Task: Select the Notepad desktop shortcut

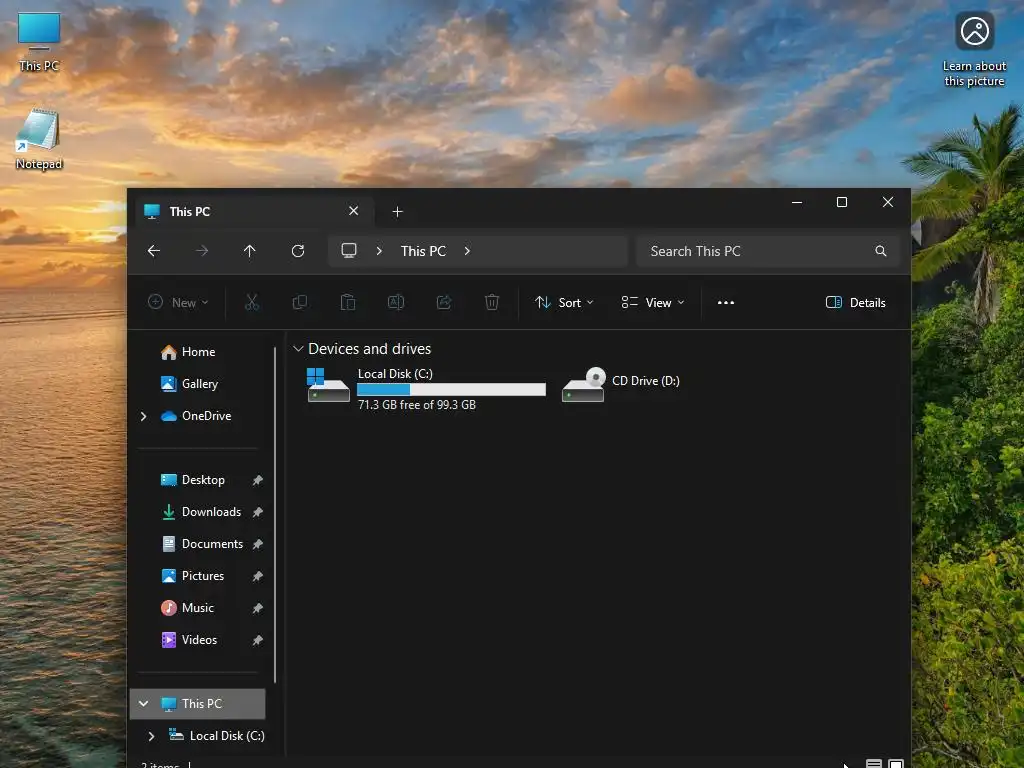Action: pyautogui.click(x=39, y=140)
